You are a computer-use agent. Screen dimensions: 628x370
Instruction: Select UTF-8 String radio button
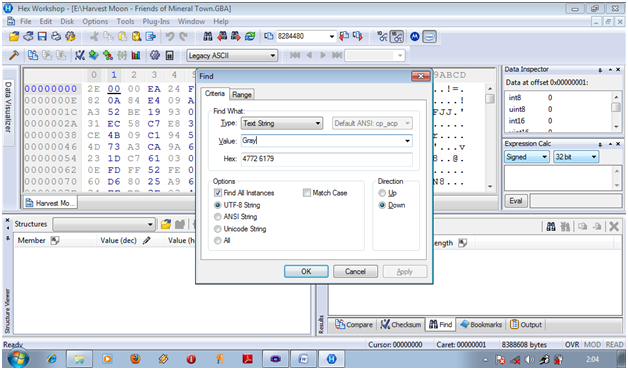(217, 205)
